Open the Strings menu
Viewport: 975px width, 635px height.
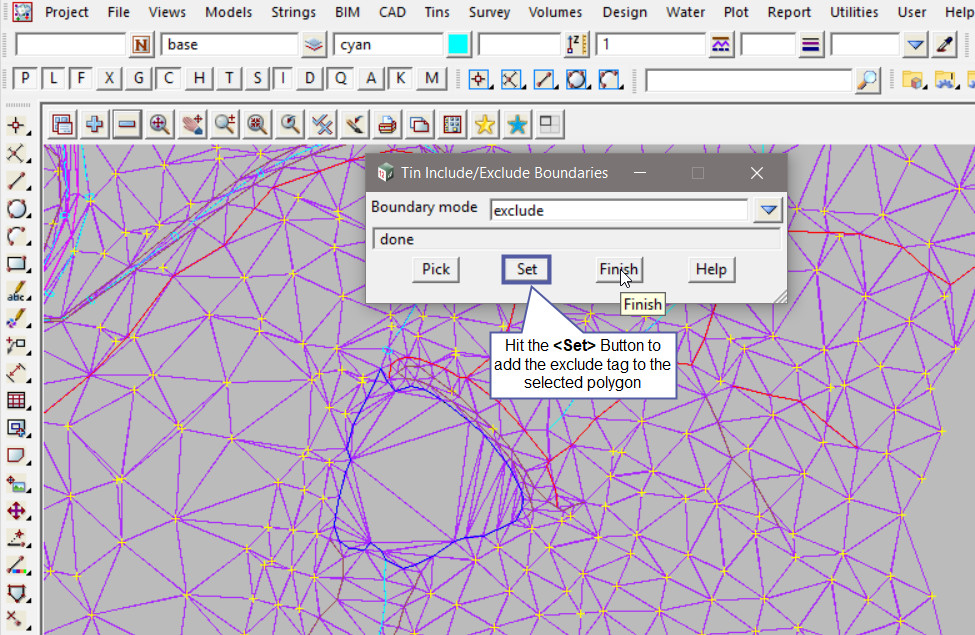point(293,12)
